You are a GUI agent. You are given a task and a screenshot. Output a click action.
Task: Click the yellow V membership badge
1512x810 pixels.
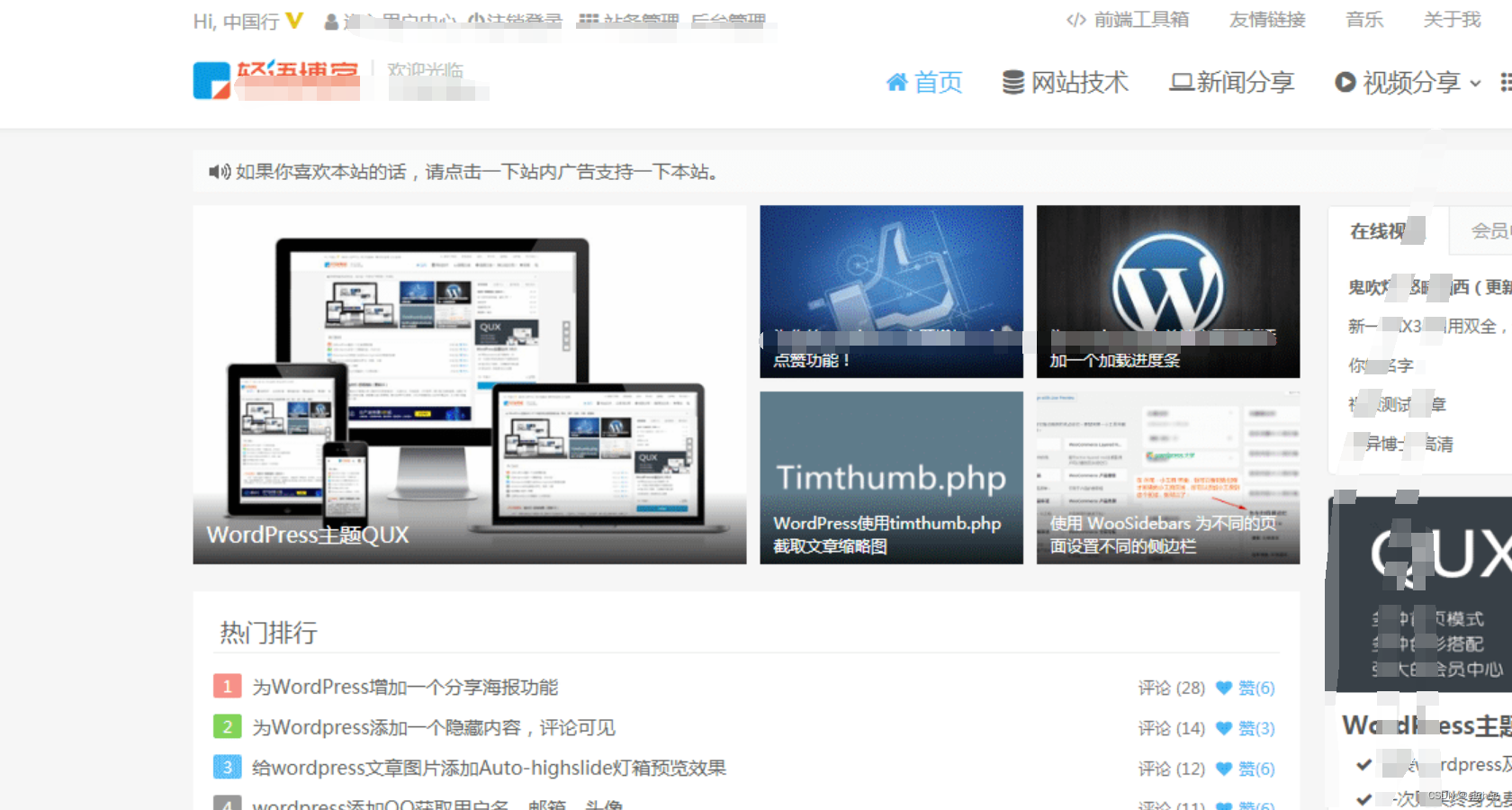coord(294,20)
